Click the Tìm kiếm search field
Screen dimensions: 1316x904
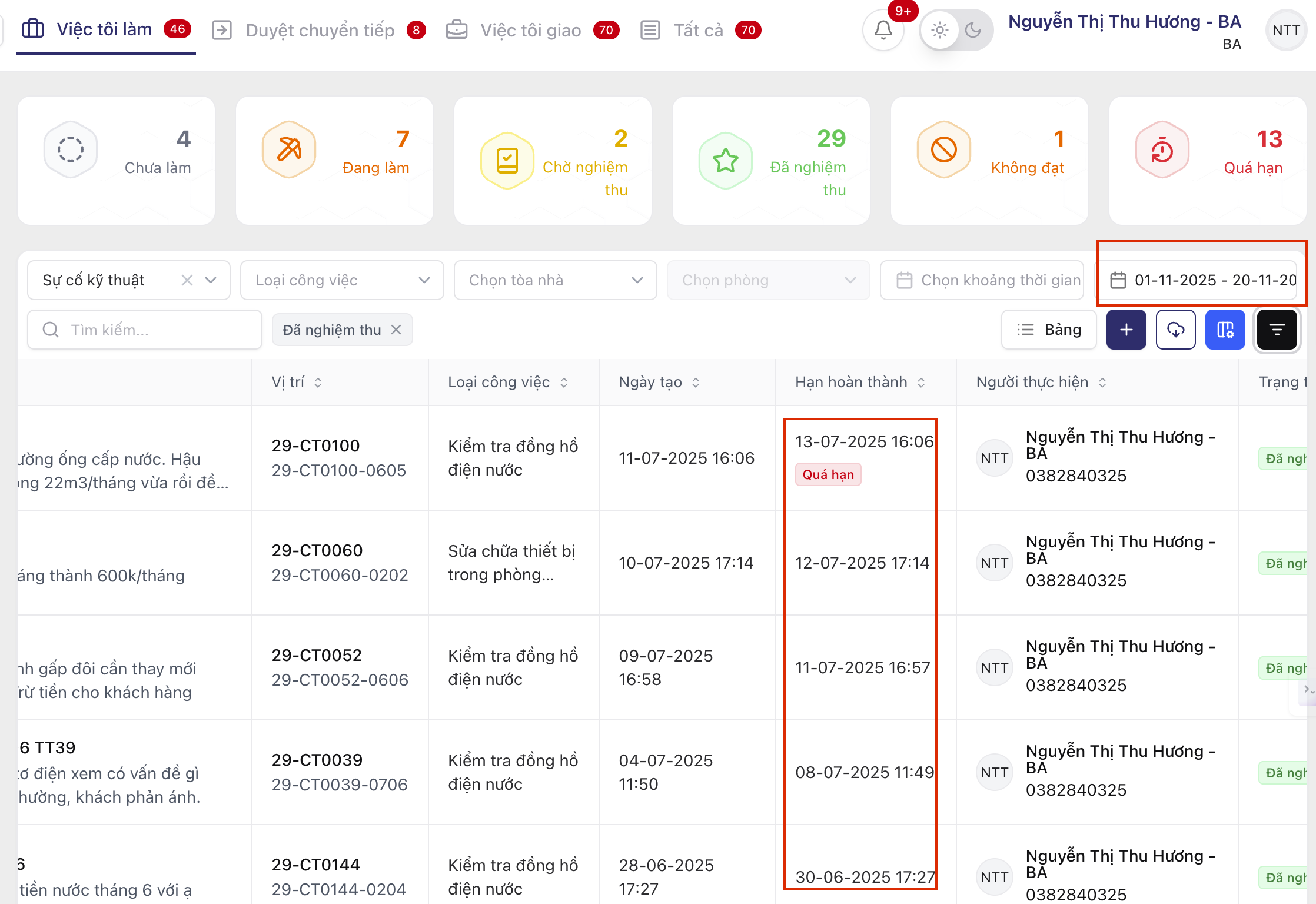[x=145, y=330]
